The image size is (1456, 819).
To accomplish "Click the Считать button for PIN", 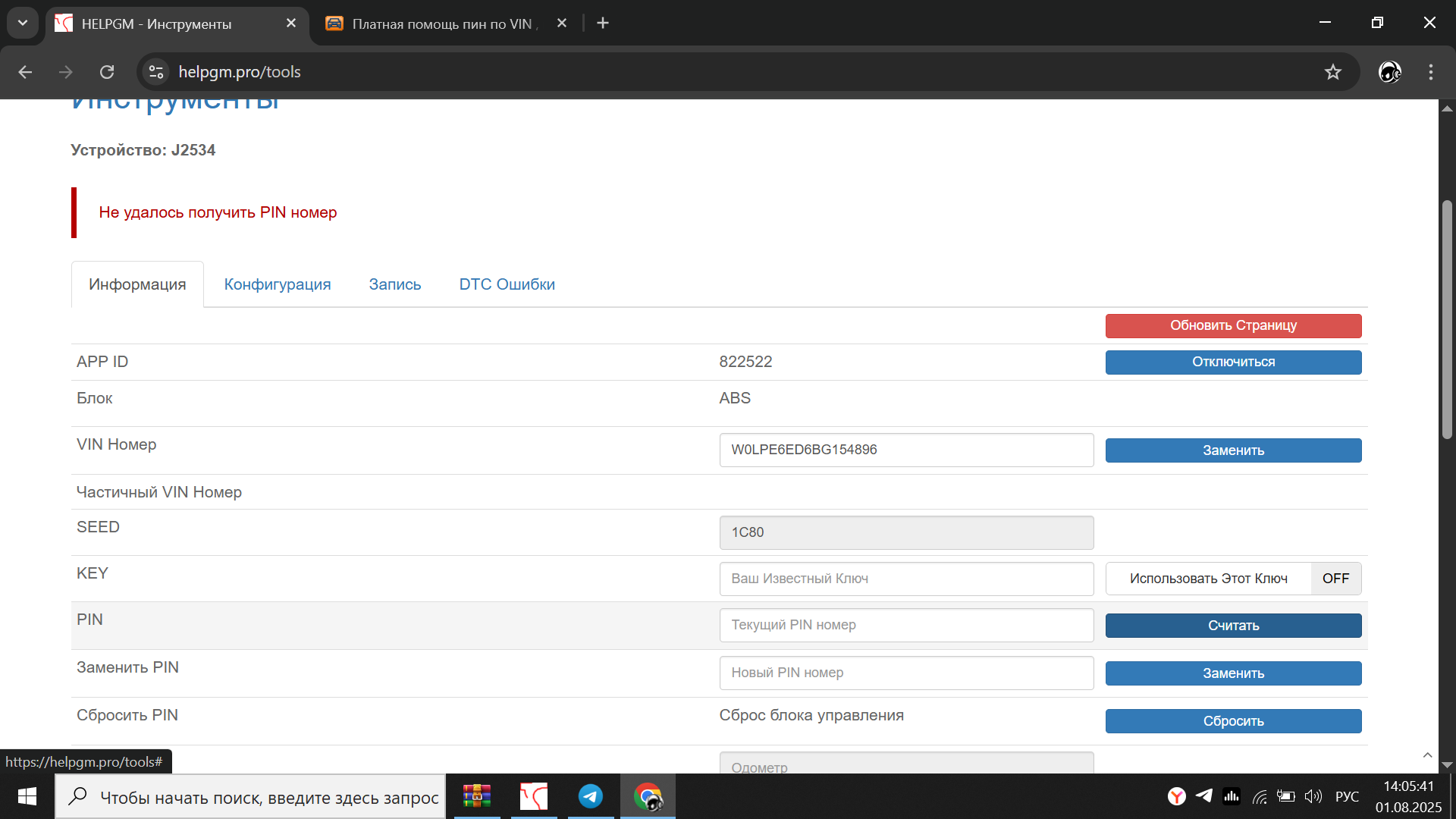I will pyautogui.click(x=1233, y=626).
